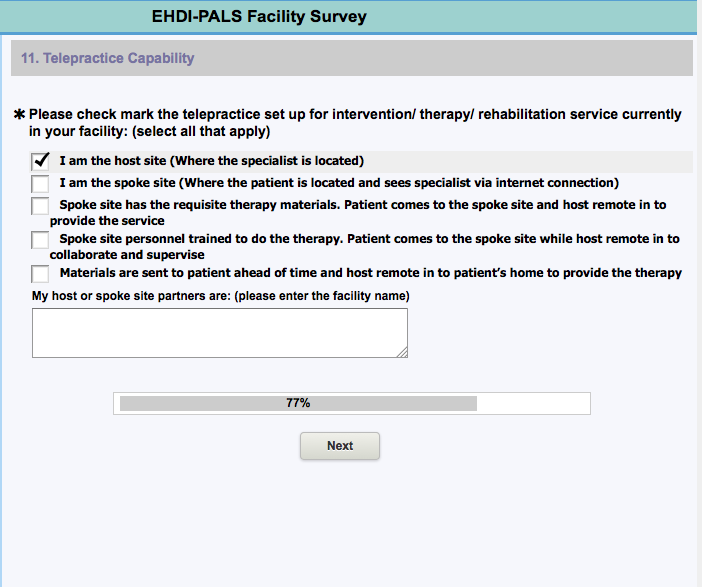The image size is (703, 587).
Task: Click the 'I am the spoke site' label text
Action: [339, 183]
